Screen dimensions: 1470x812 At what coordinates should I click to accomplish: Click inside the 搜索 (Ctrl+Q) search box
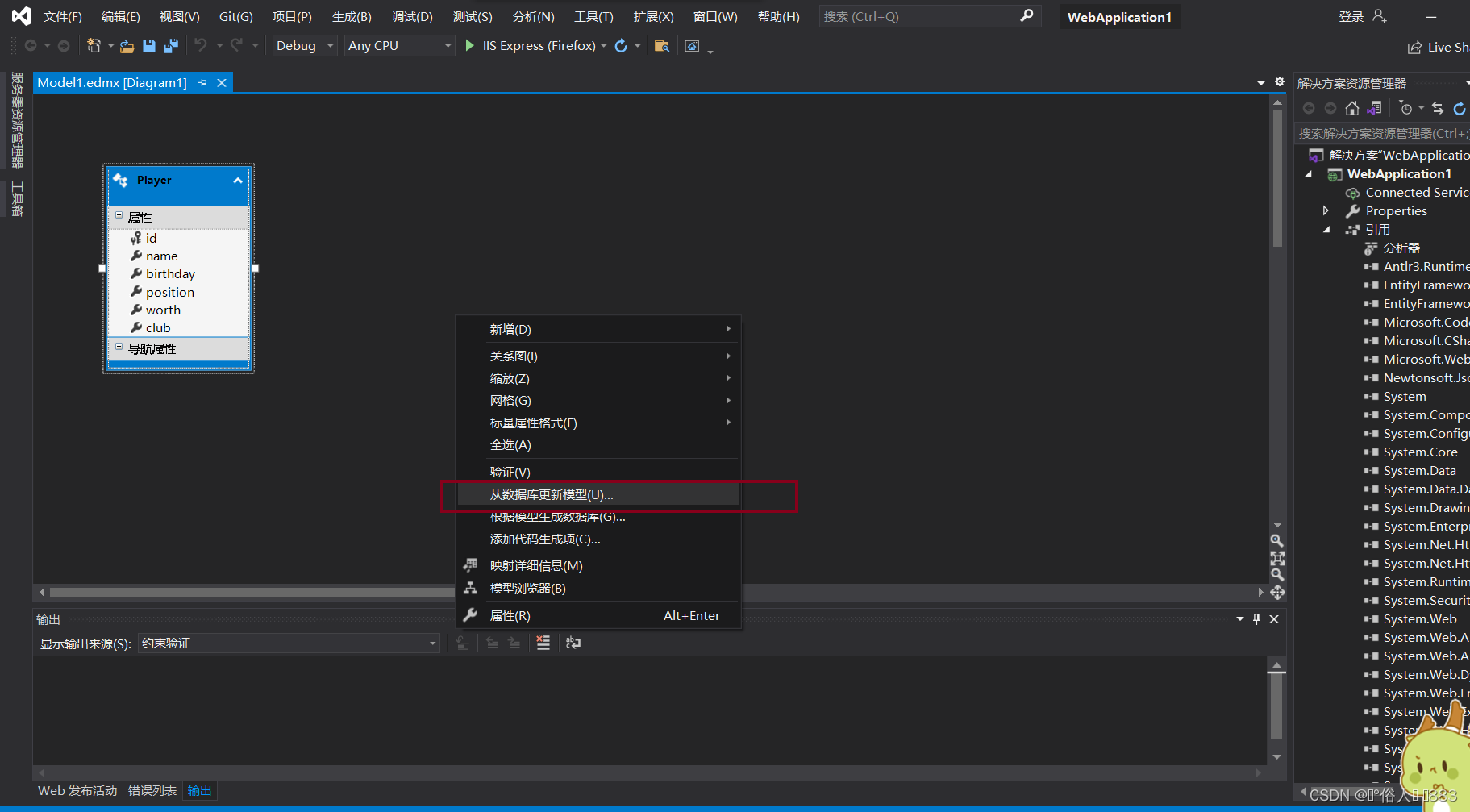click(903, 16)
